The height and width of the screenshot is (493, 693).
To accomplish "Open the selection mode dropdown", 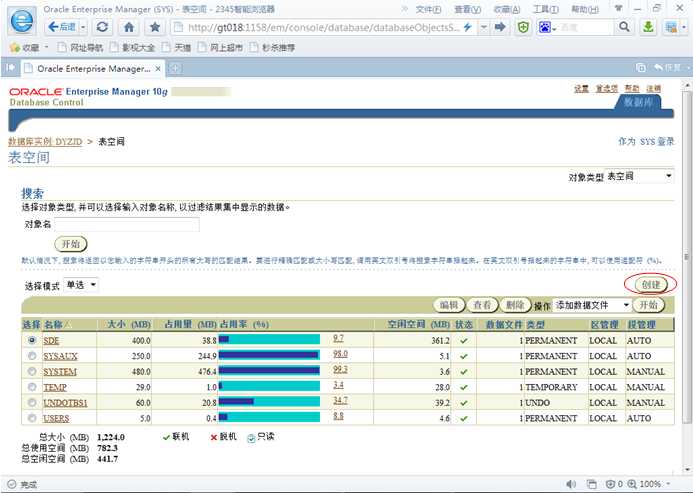I will coord(81,285).
